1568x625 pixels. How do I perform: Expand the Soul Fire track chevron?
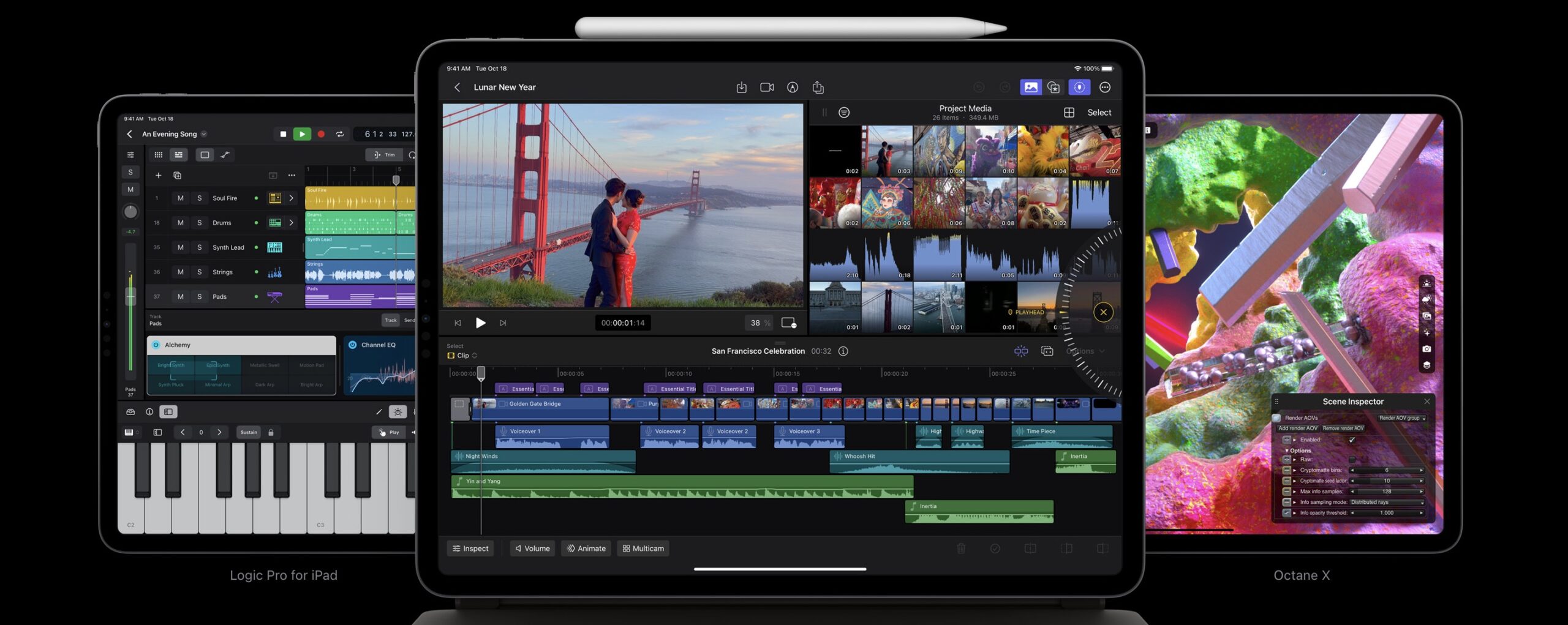click(x=291, y=198)
